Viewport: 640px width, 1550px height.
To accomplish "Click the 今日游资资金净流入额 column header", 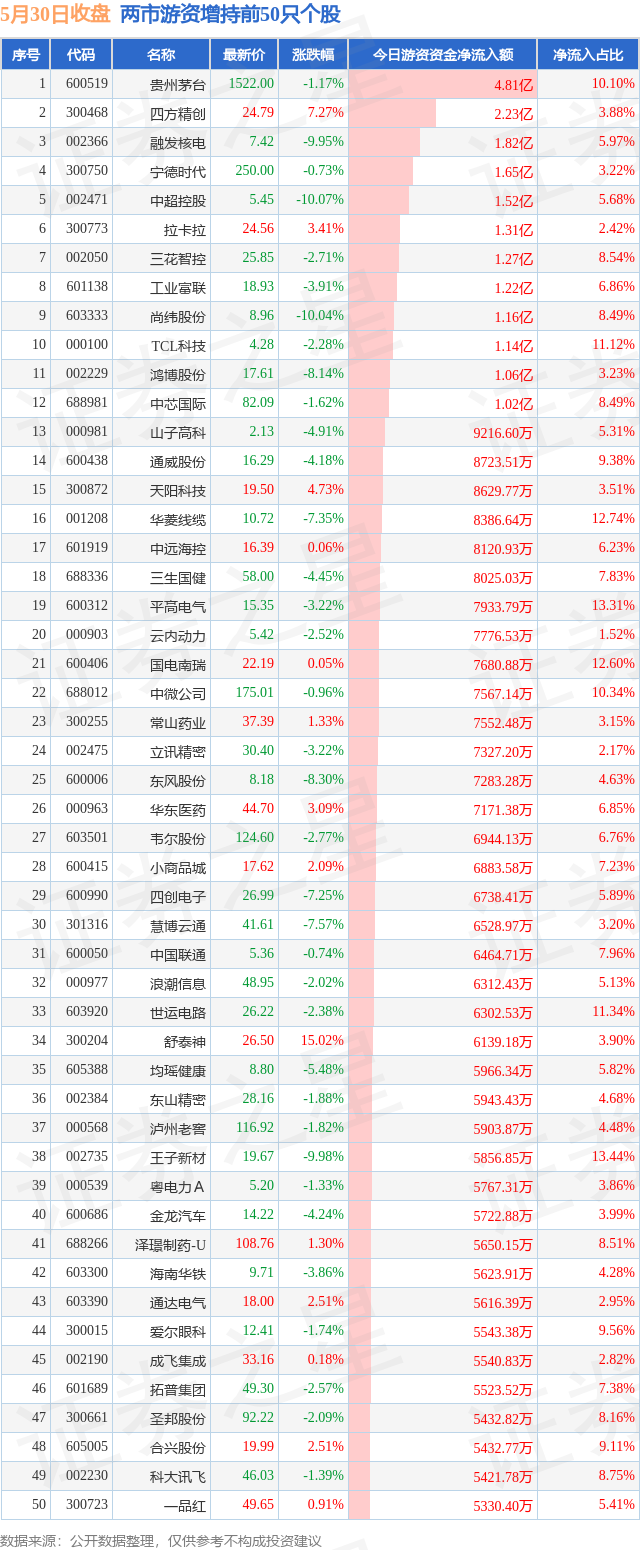I will click(443, 55).
